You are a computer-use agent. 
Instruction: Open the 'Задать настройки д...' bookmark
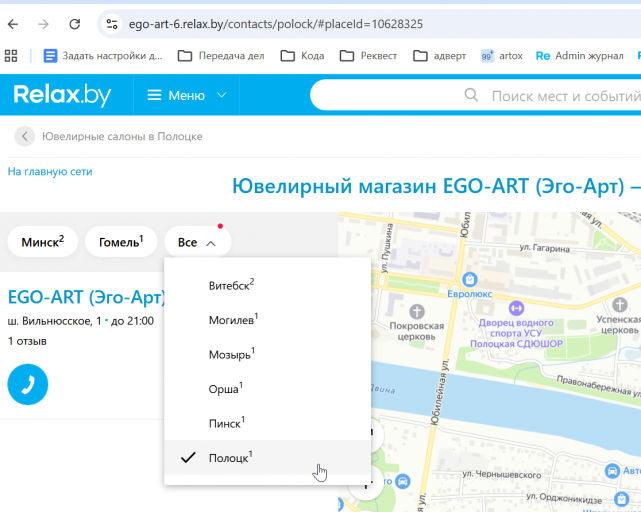click(x=103, y=56)
